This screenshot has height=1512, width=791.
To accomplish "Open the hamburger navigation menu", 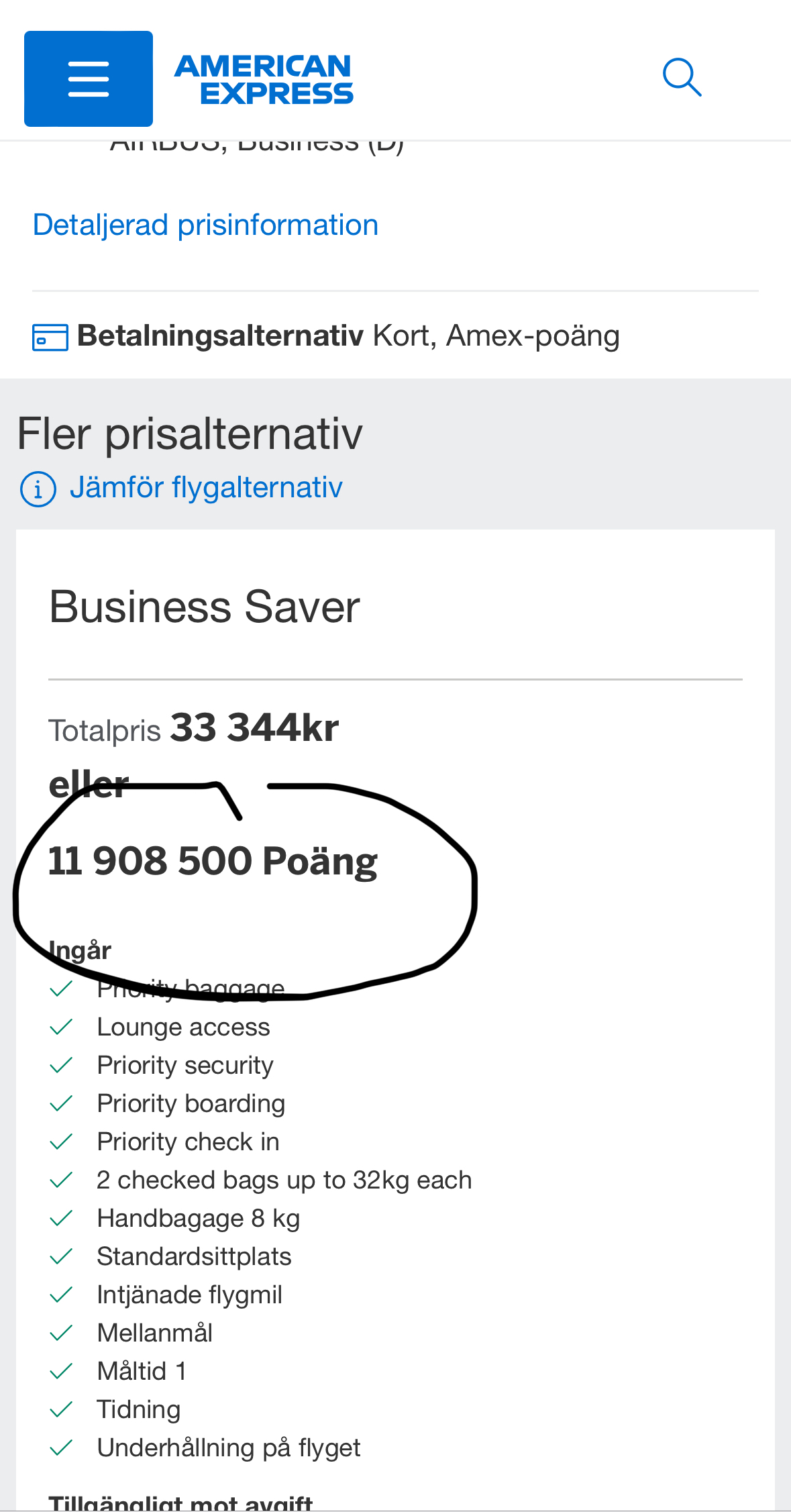I will click(88, 77).
